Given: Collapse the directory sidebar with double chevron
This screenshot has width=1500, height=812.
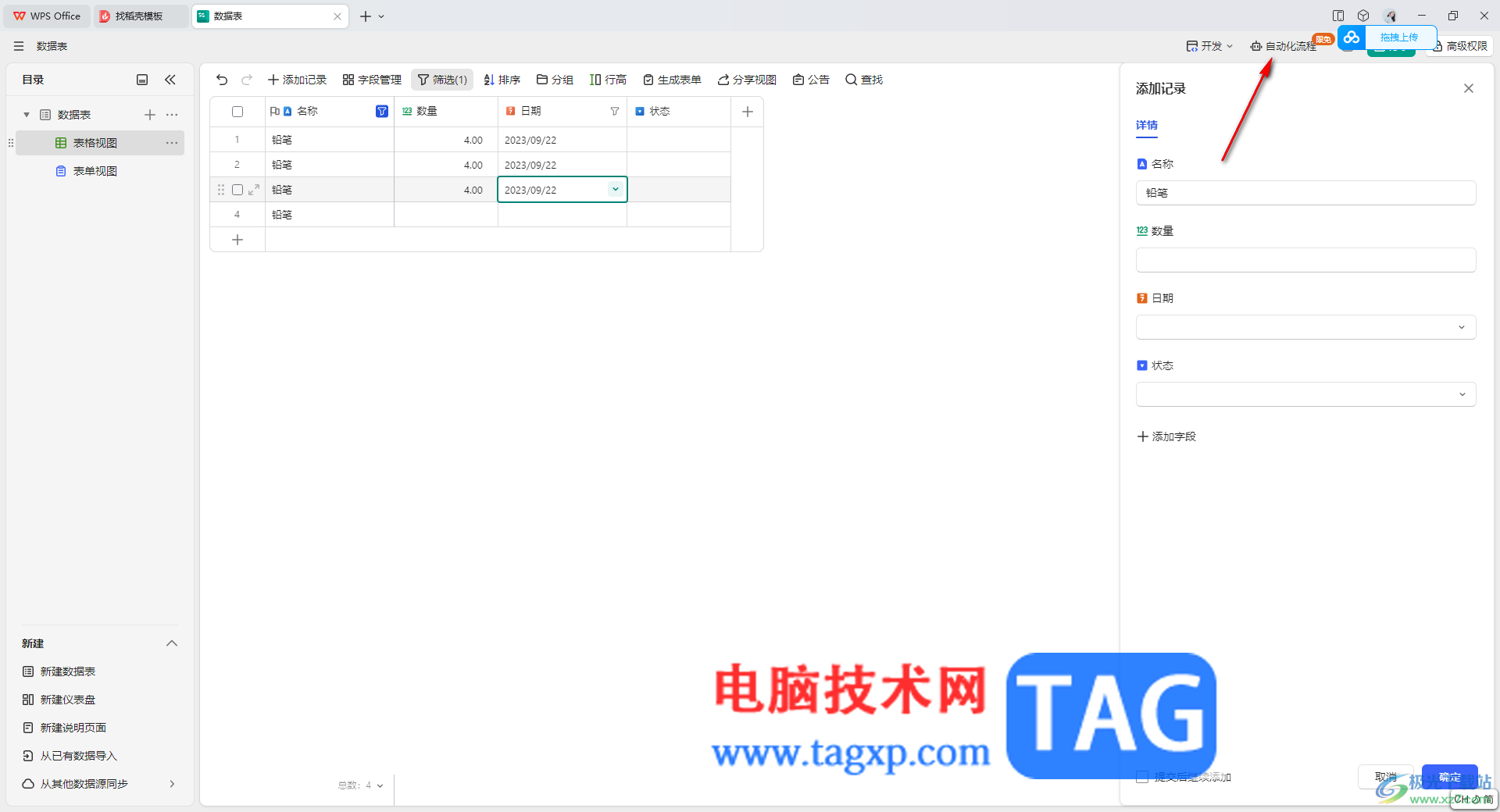Looking at the screenshot, I should coord(170,80).
